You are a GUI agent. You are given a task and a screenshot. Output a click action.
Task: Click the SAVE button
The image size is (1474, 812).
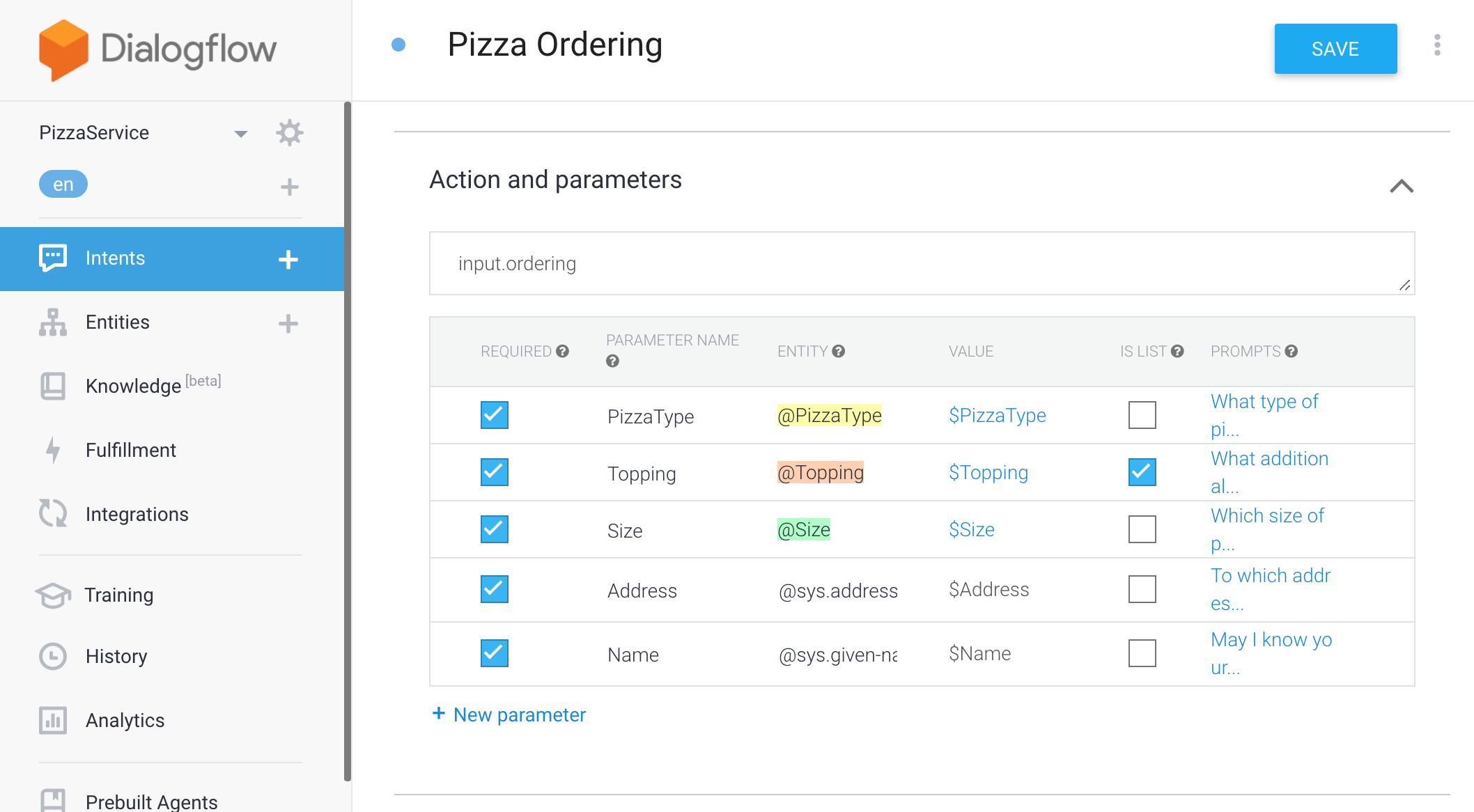1335,49
